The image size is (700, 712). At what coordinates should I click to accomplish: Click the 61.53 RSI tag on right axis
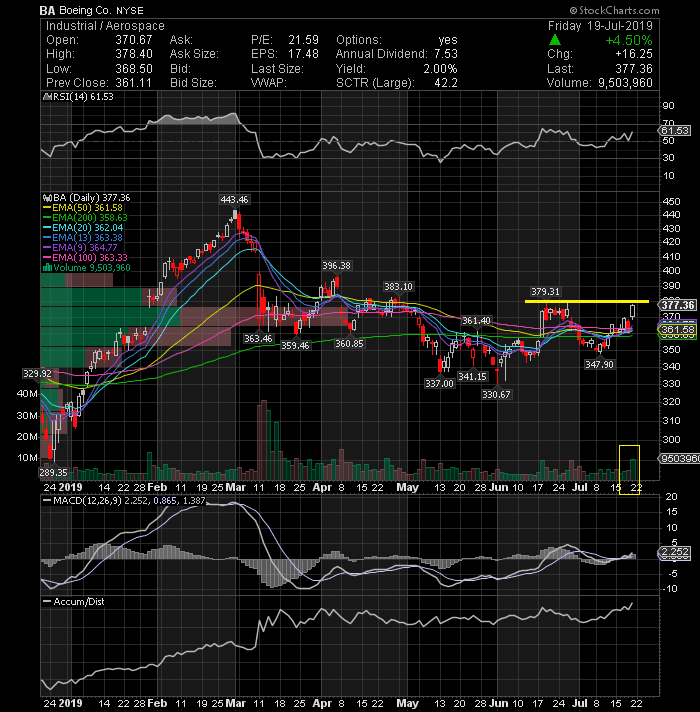point(675,131)
